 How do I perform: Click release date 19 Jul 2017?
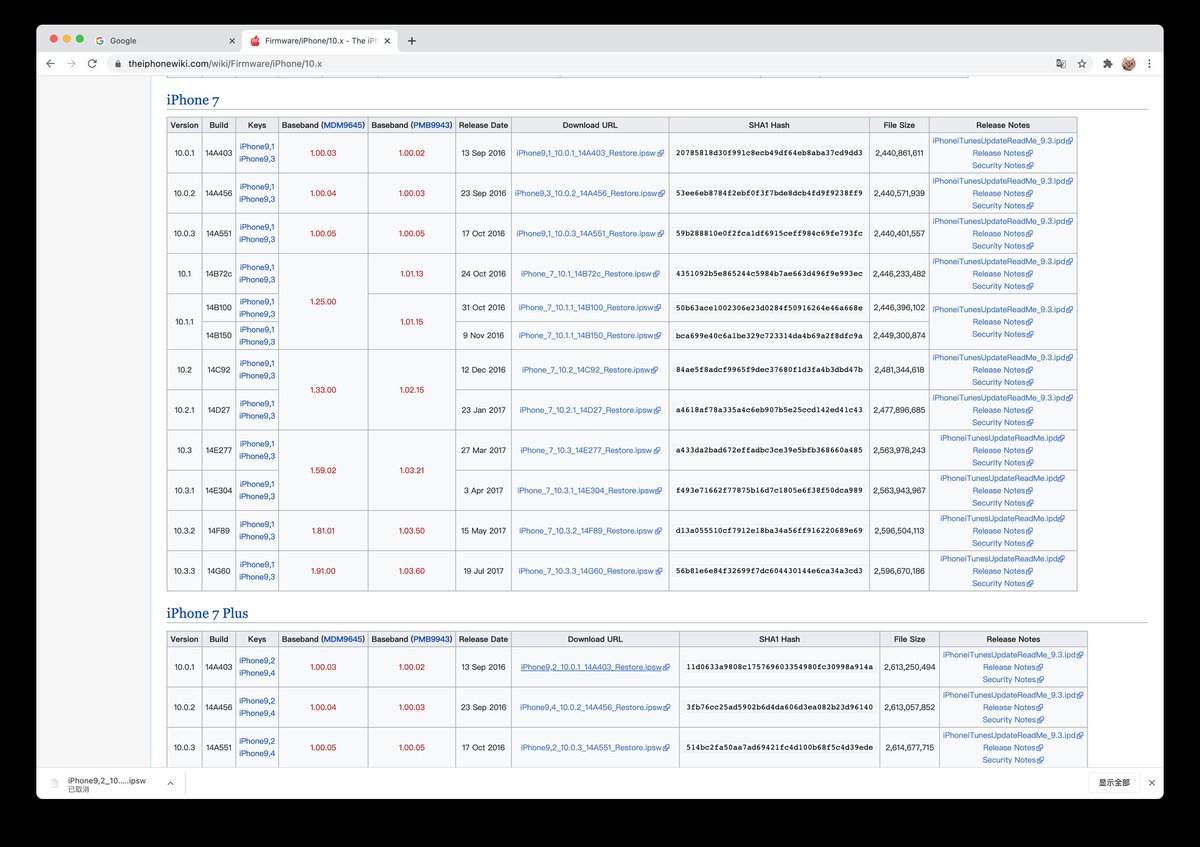pos(483,571)
